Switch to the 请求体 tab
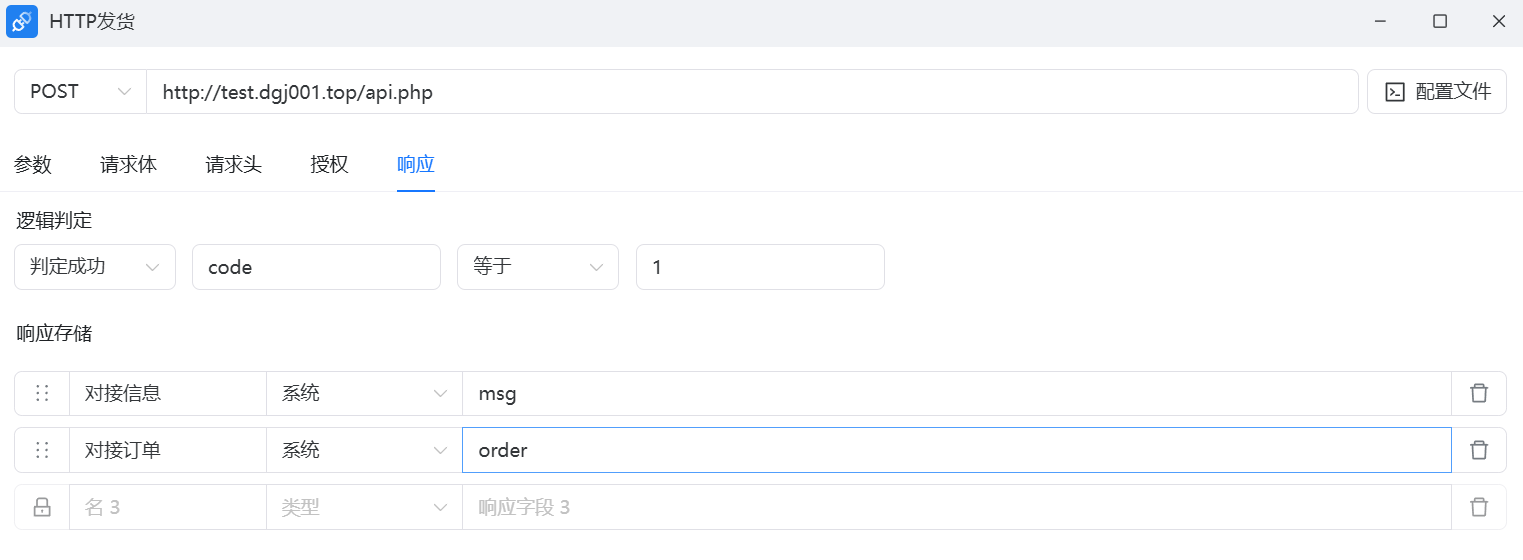 pyautogui.click(x=129, y=165)
